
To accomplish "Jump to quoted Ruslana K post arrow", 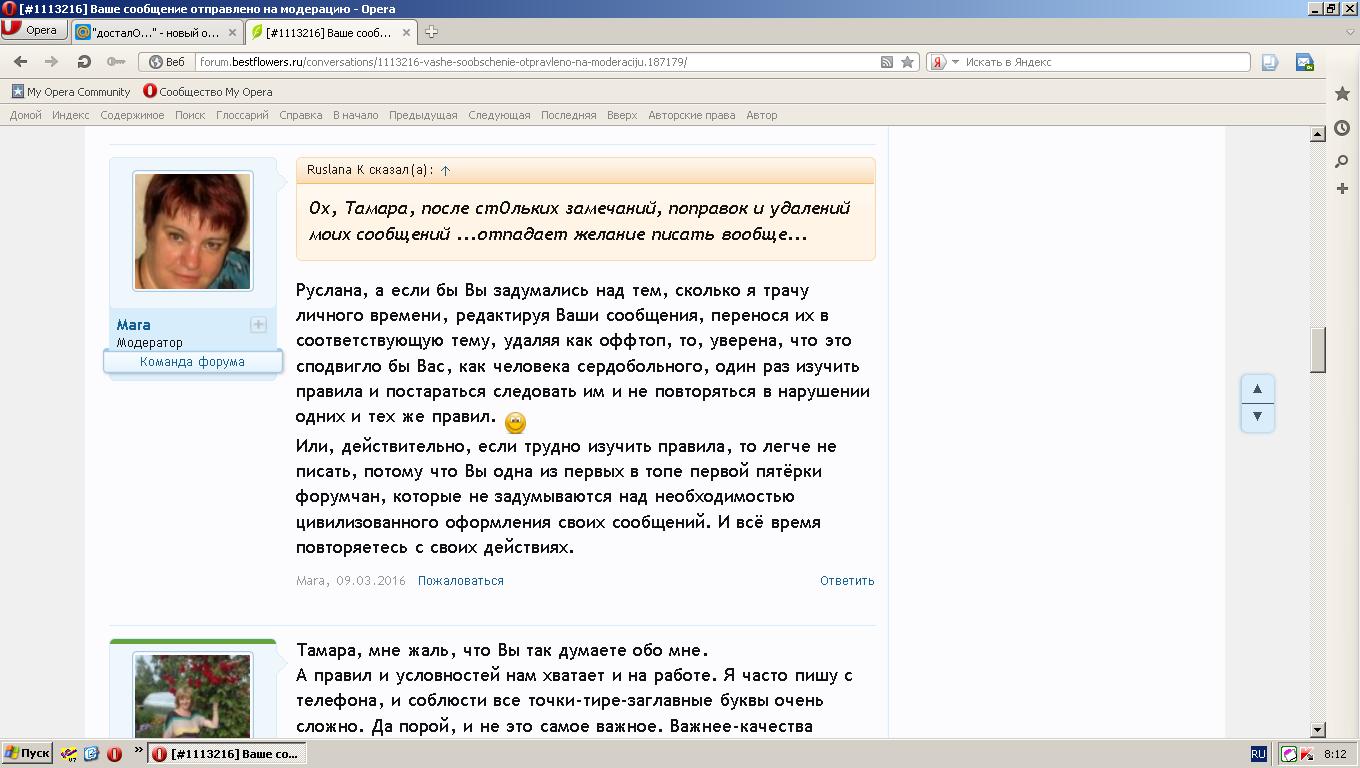I will tap(445, 170).
